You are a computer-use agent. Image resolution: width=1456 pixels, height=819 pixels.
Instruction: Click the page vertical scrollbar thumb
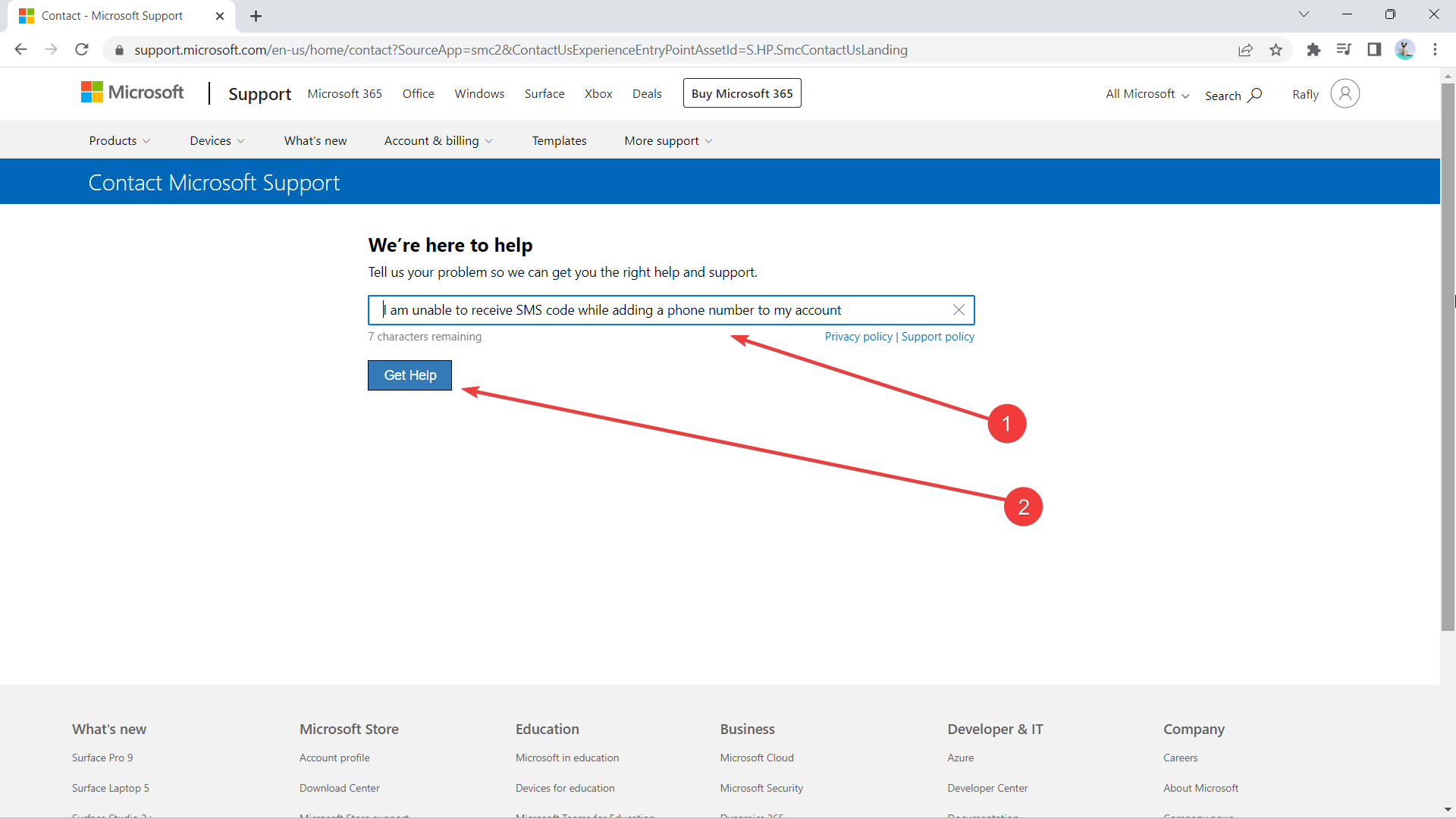pos(1448,356)
